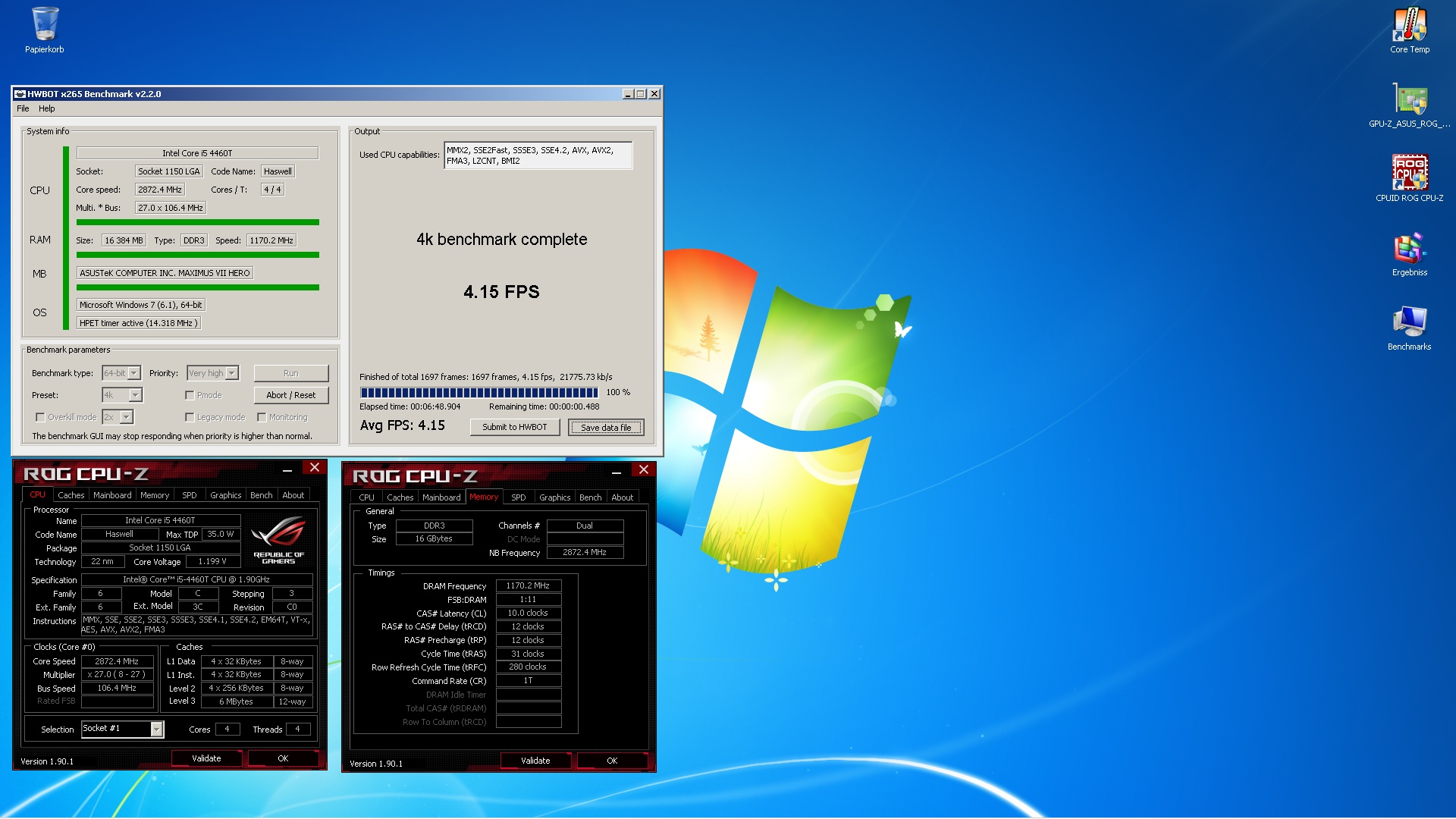
Task: Click HPET timer active field
Action: 139,323
